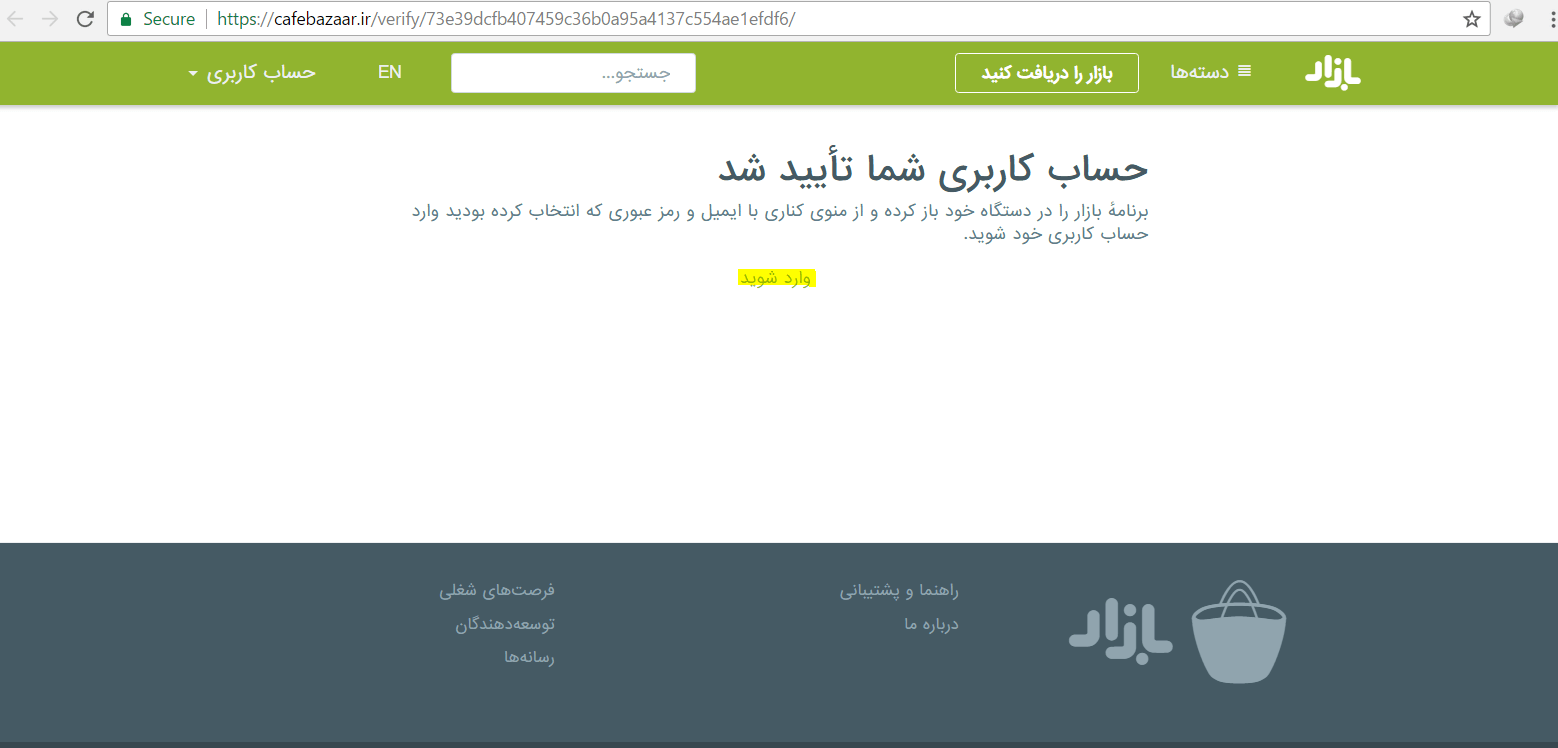Reload the page with the refresh icon
Screen dimensions: 1558x748
(x=86, y=19)
